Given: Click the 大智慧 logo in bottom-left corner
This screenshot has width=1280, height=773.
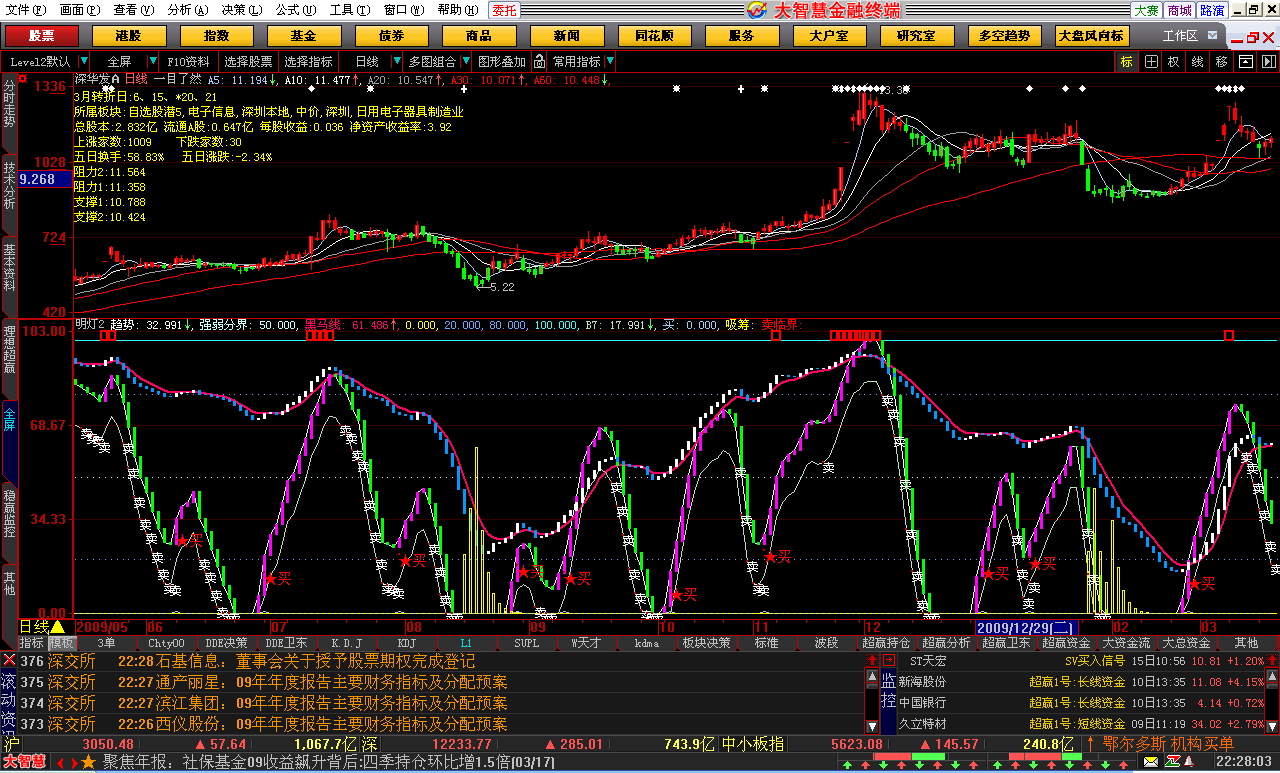Looking at the screenshot, I should coord(24,763).
